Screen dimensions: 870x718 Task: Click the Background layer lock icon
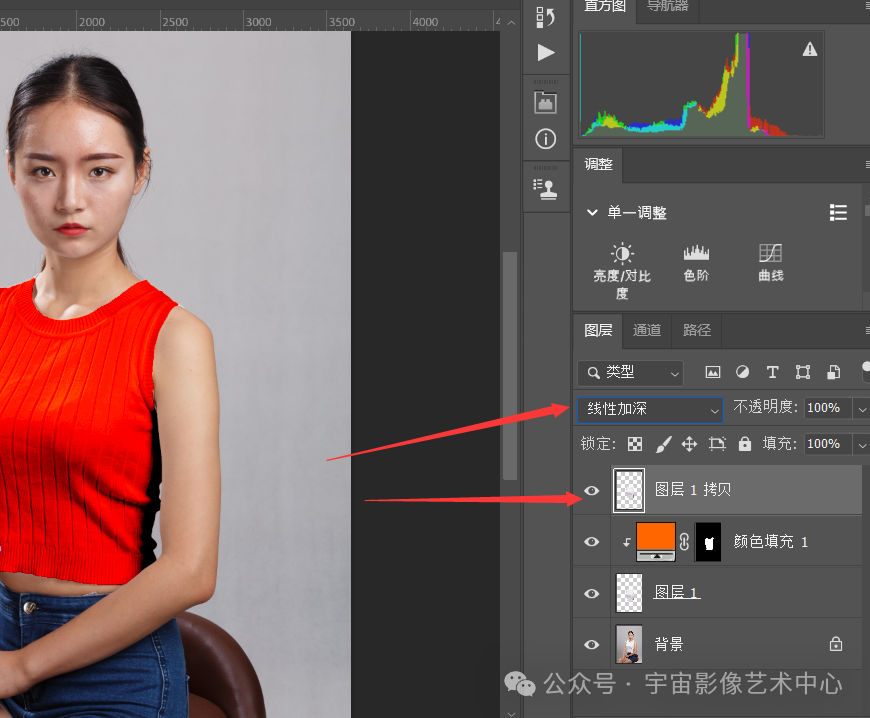pyautogui.click(x=836, y=644)
